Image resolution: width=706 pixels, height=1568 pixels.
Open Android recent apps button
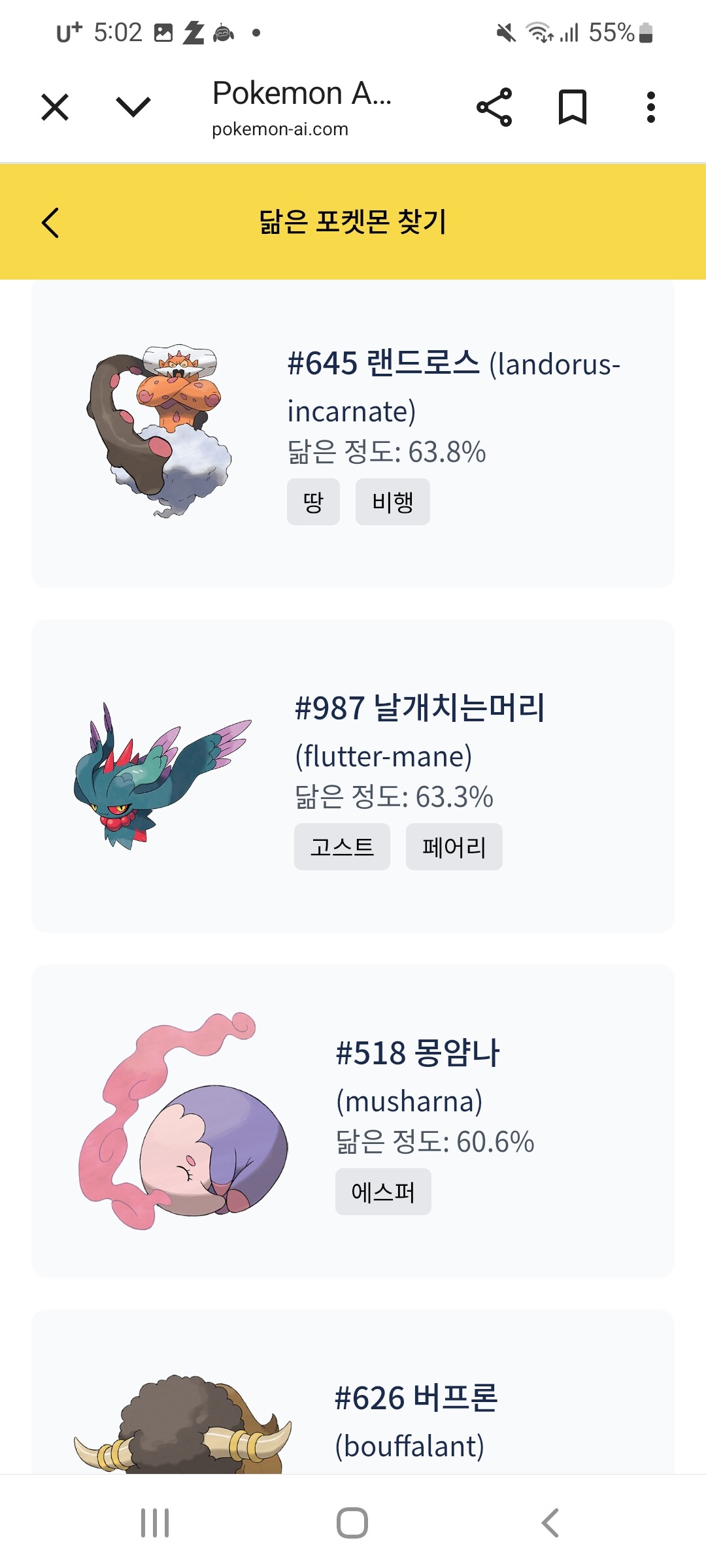[x=155, y=1523]
